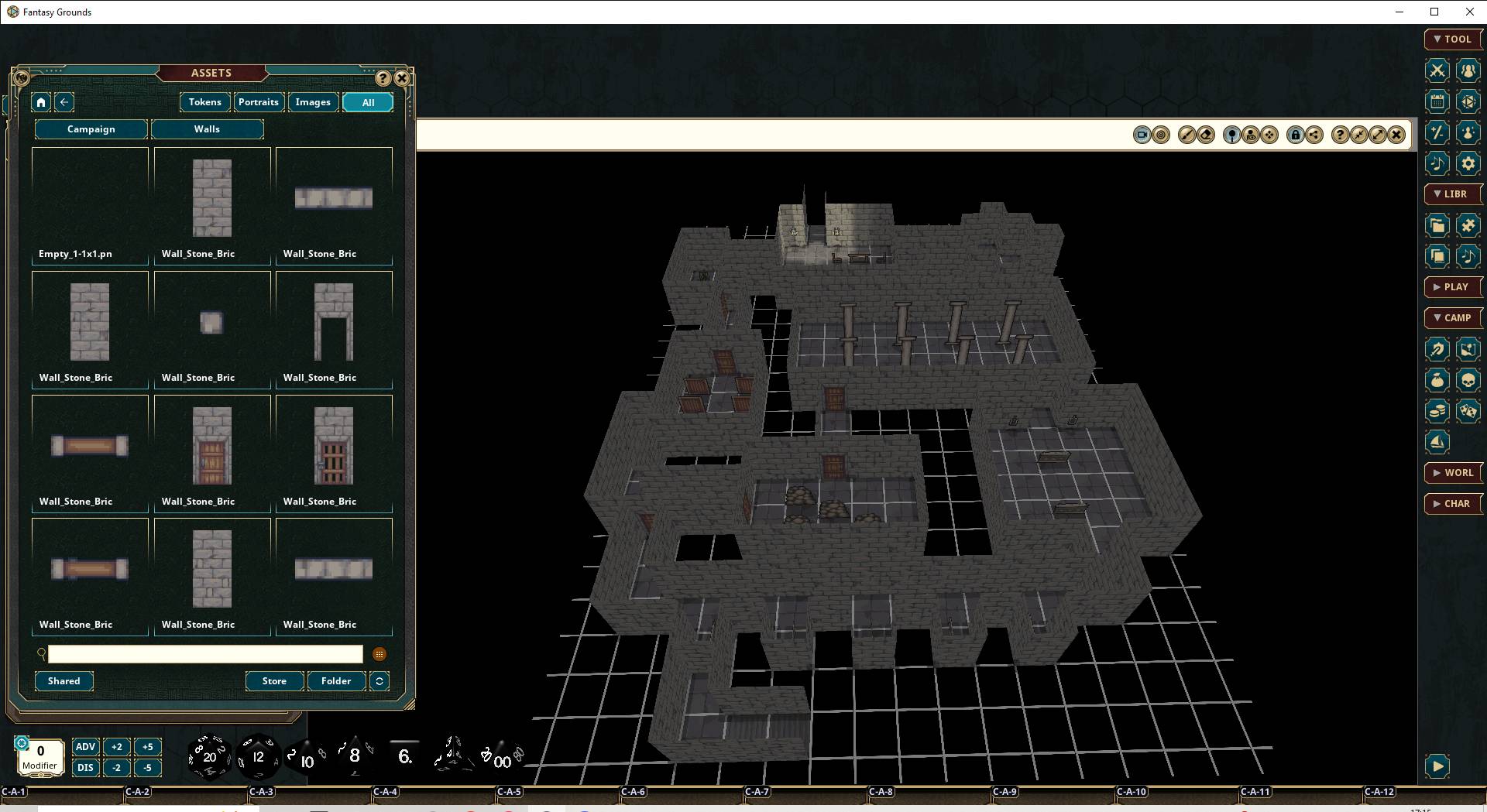
Task: Toggle the DIS disadvantage button
Action: (85, 768)
